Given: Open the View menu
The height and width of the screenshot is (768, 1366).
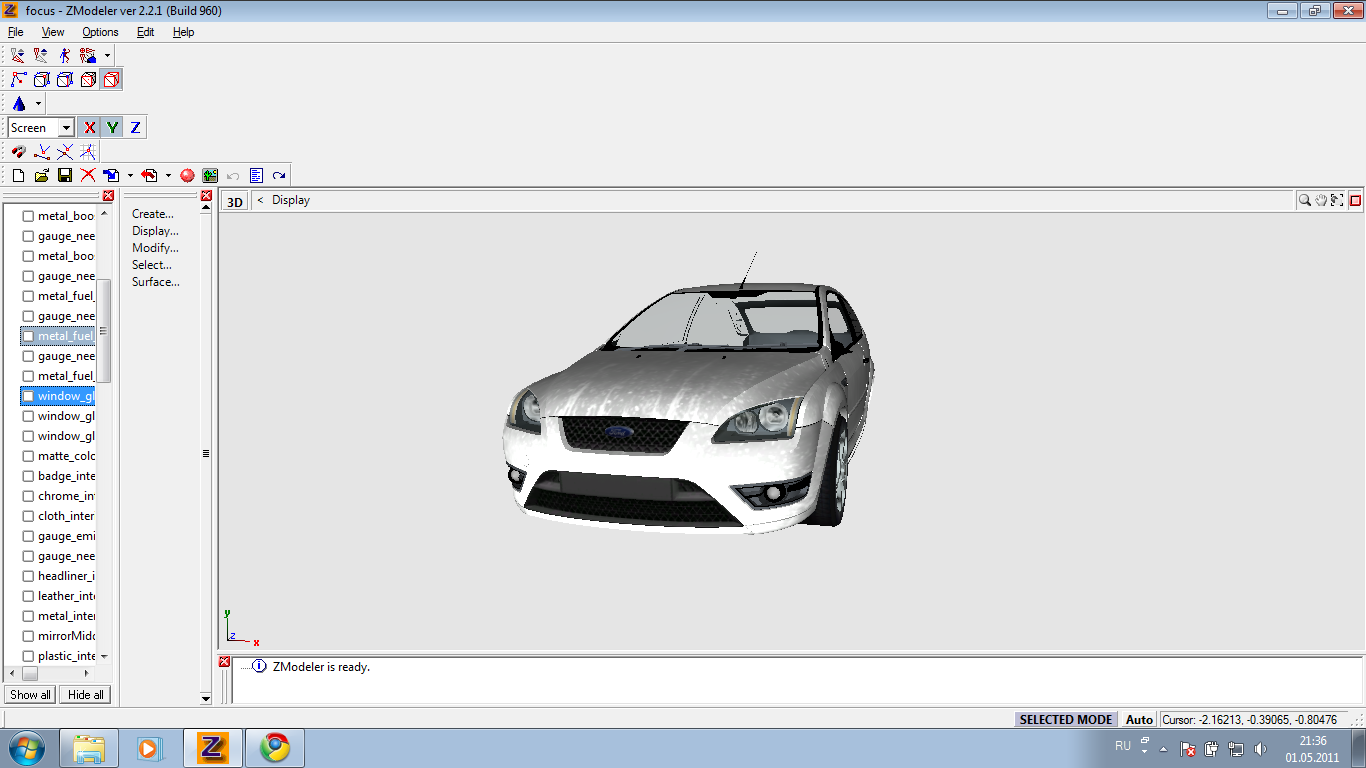Looking at the screenshot, I should [x=53, y=32].
